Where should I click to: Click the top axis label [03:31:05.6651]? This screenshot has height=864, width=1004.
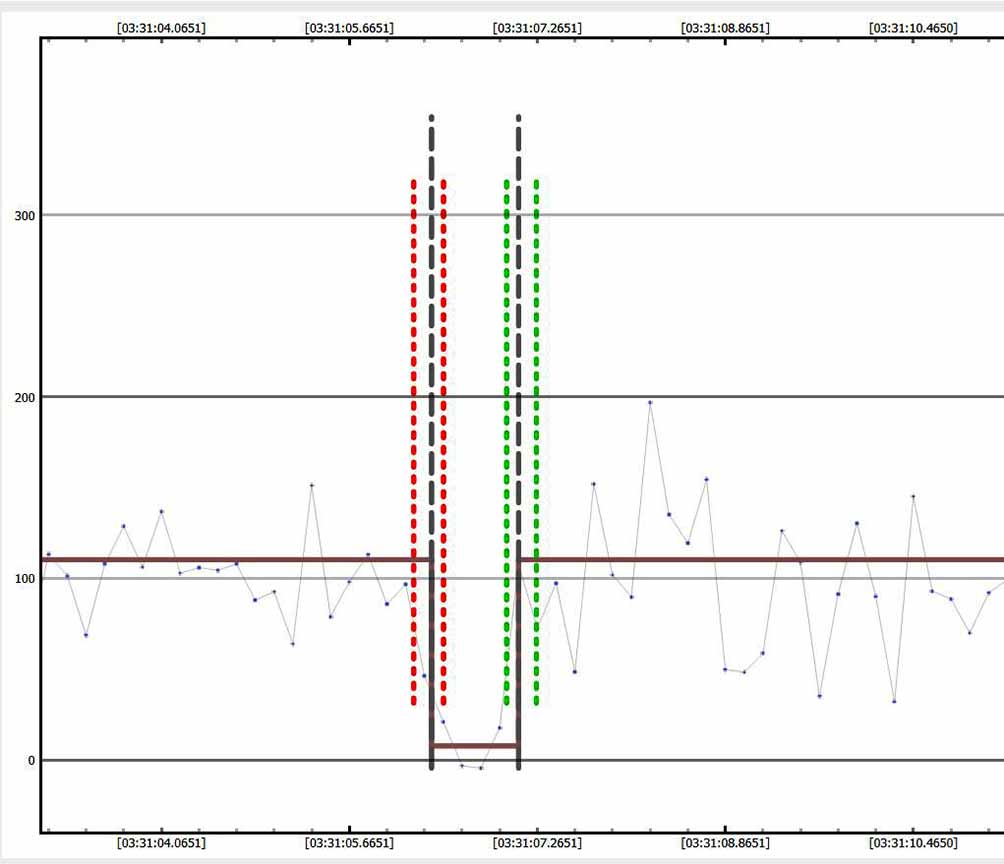349,28
